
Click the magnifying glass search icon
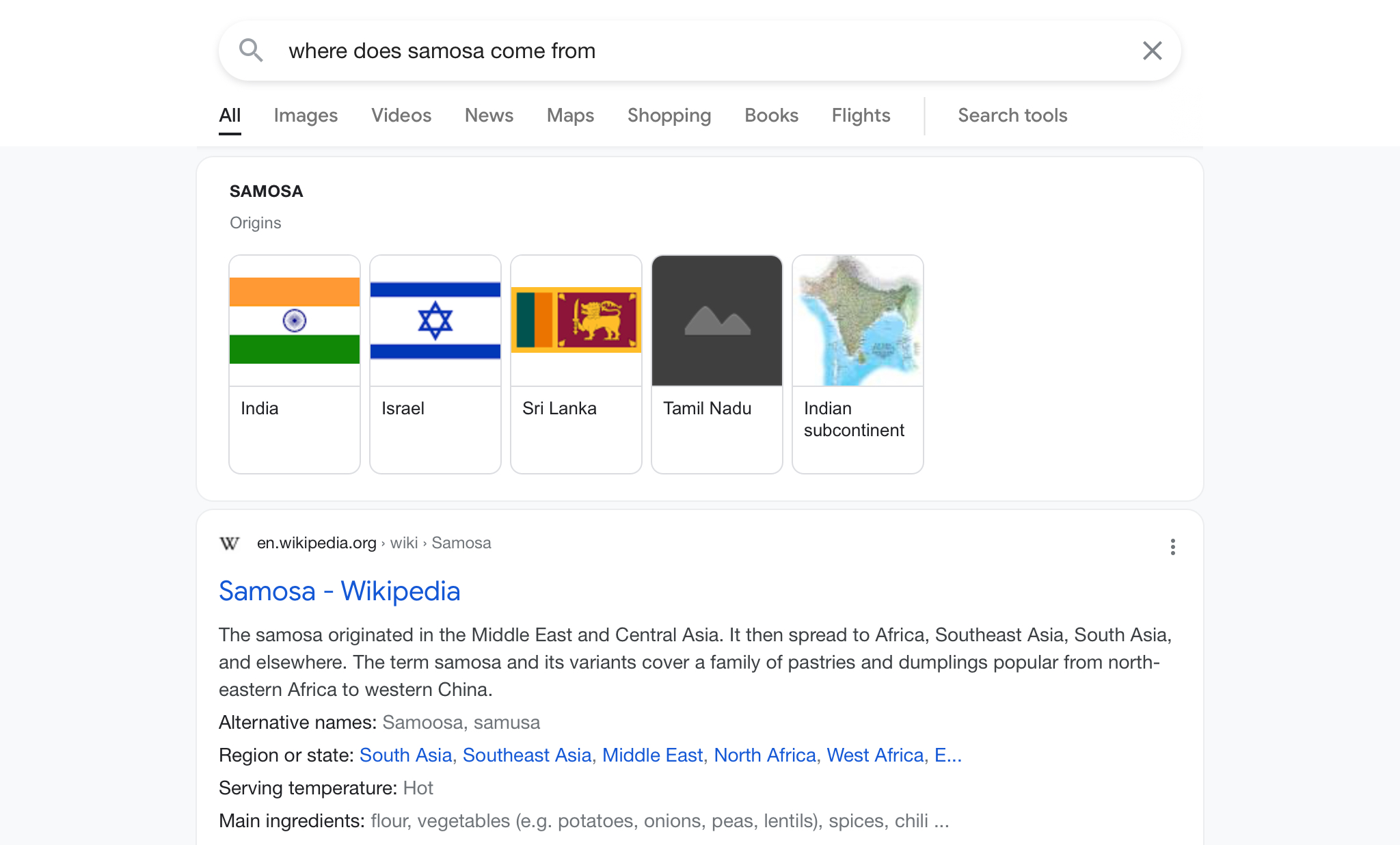click(251, 51)
